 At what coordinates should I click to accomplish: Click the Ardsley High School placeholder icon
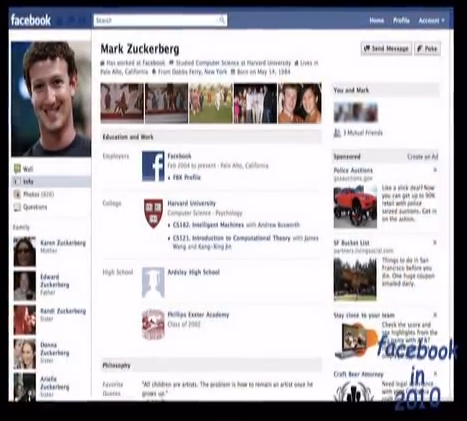pyautogui.click(x=153, y=282)
